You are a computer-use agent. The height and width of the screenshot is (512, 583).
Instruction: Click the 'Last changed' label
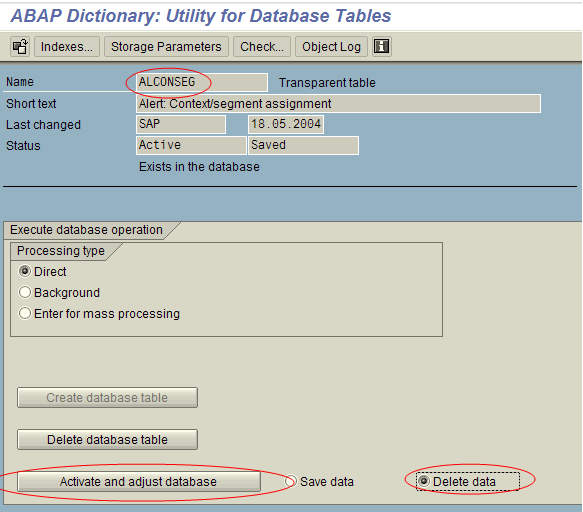pyautogui.click(x=43, y=125)
